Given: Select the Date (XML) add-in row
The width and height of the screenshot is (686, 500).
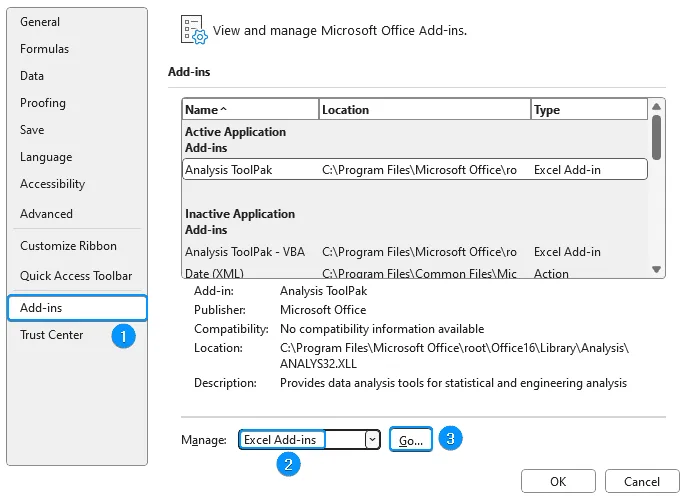Looking at the screenshot, I should click(415, 273).
